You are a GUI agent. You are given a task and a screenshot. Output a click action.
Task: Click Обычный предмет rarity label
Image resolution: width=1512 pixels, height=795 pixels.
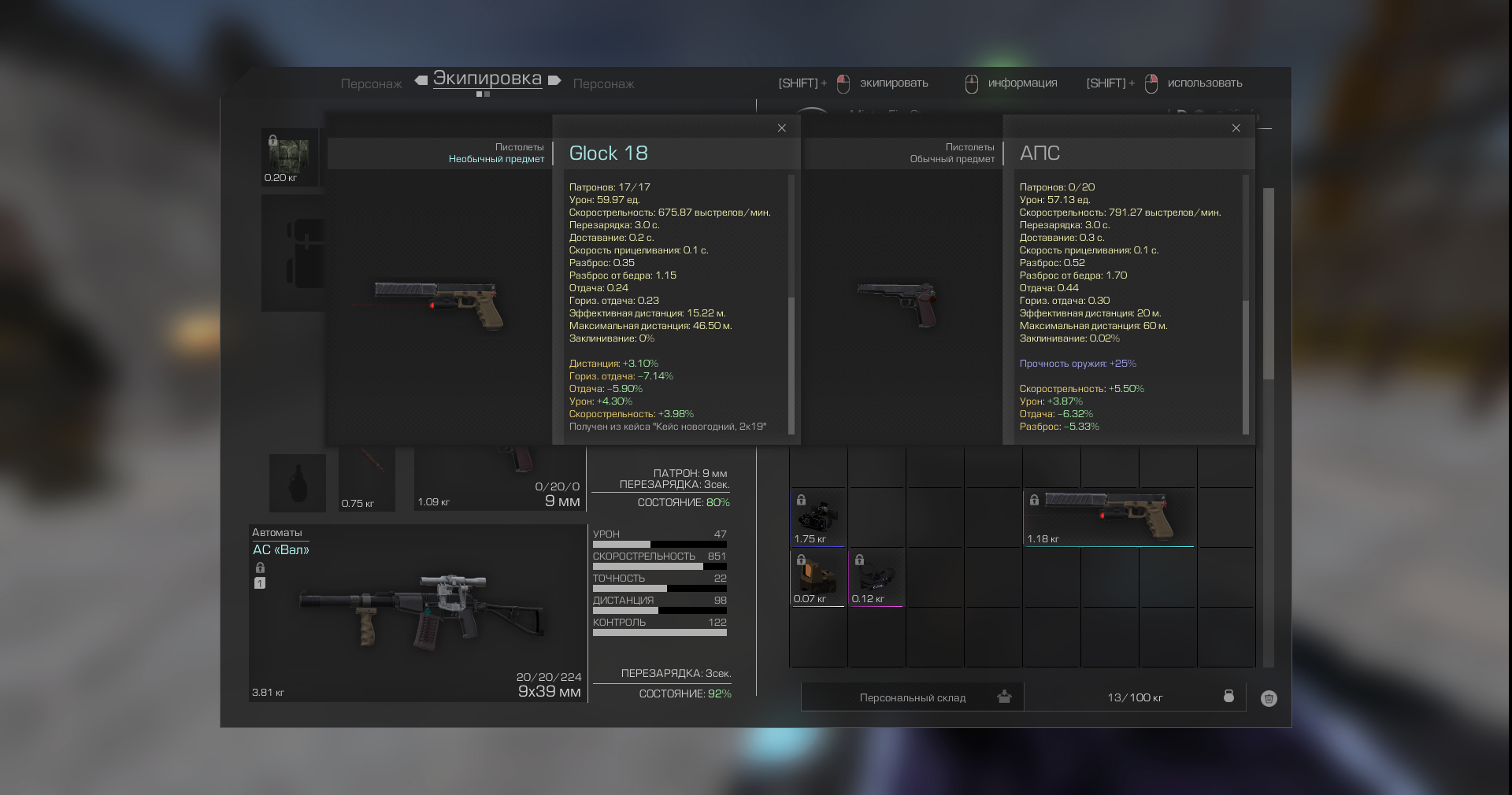tap(952, 159)
